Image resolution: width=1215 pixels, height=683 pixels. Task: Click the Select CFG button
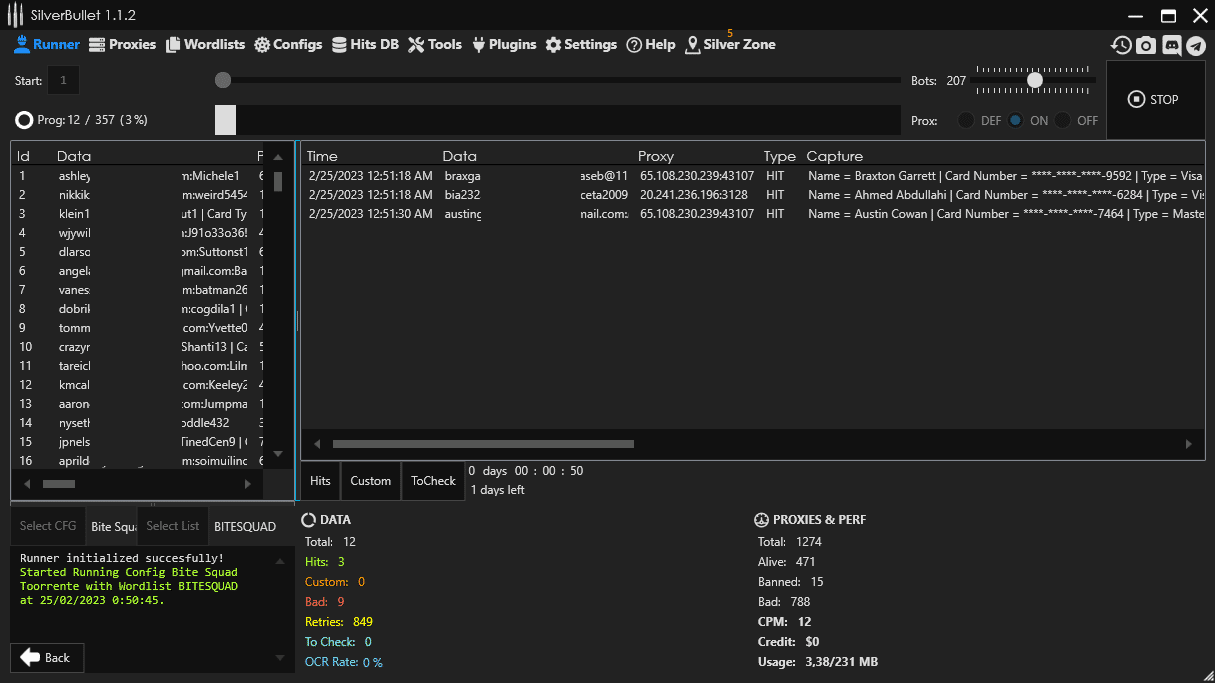pos(48,526)
